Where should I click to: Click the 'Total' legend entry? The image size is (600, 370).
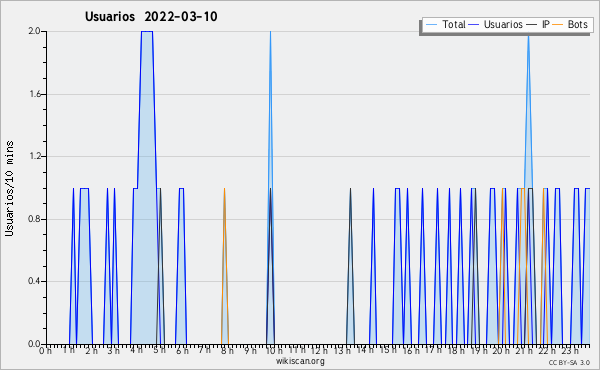pyautogui.click(x=453, y=24)
